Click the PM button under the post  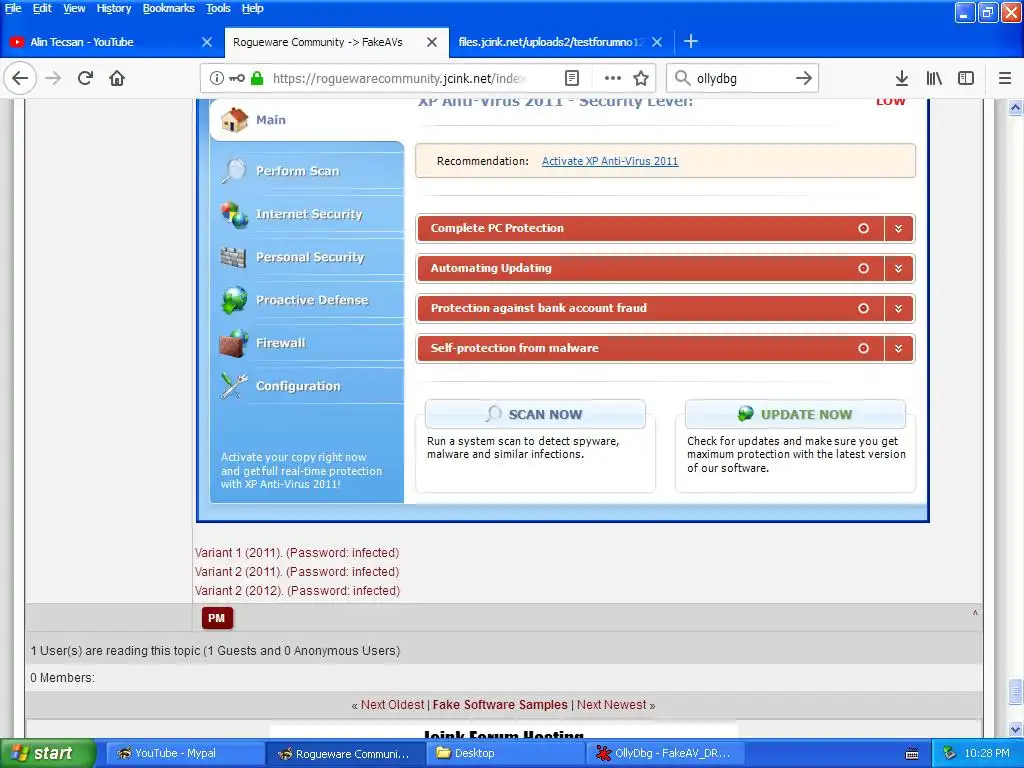pyautogui.click(x=217, y=618)
